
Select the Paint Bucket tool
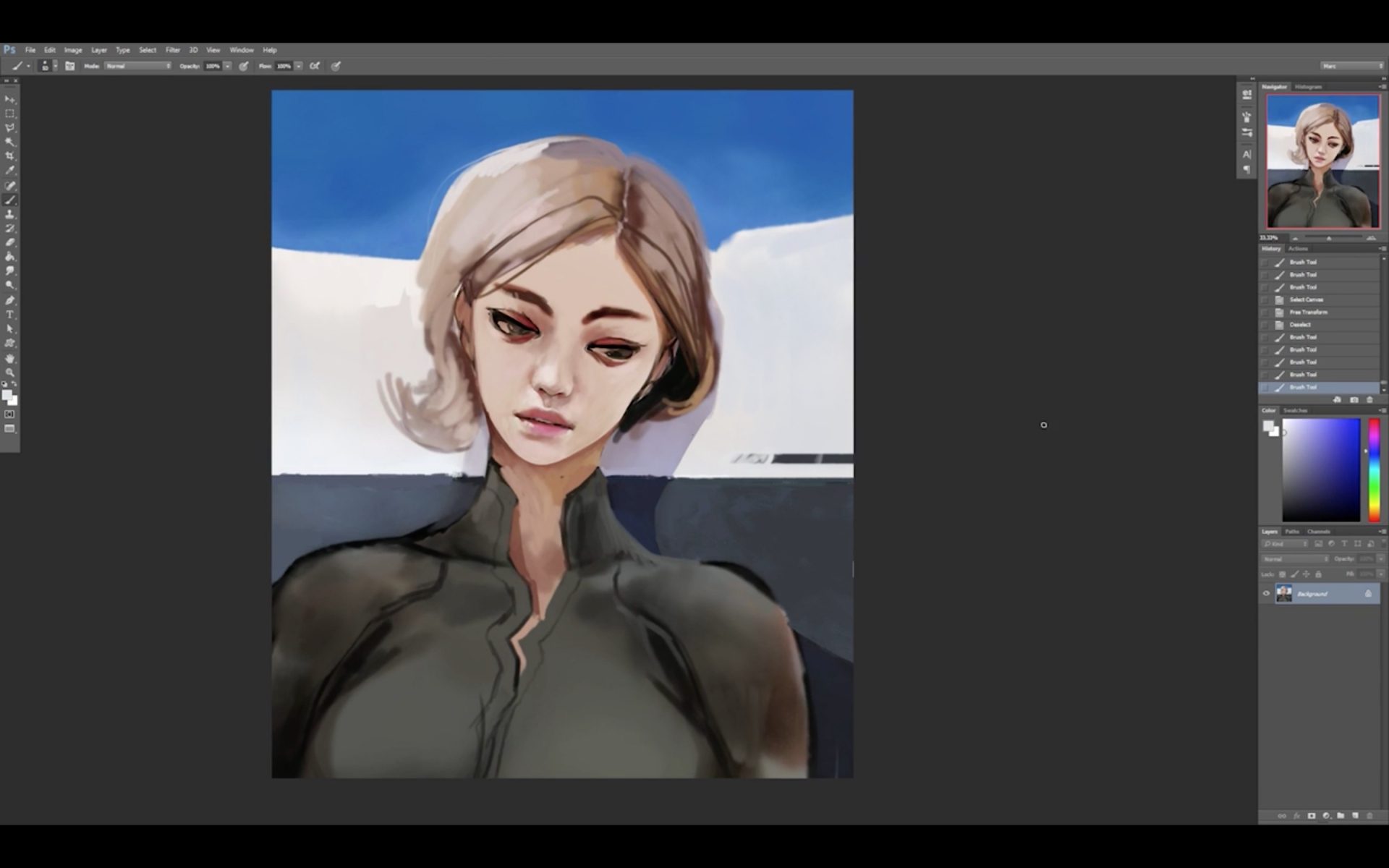pyautogui.click(x=10, y=257)
